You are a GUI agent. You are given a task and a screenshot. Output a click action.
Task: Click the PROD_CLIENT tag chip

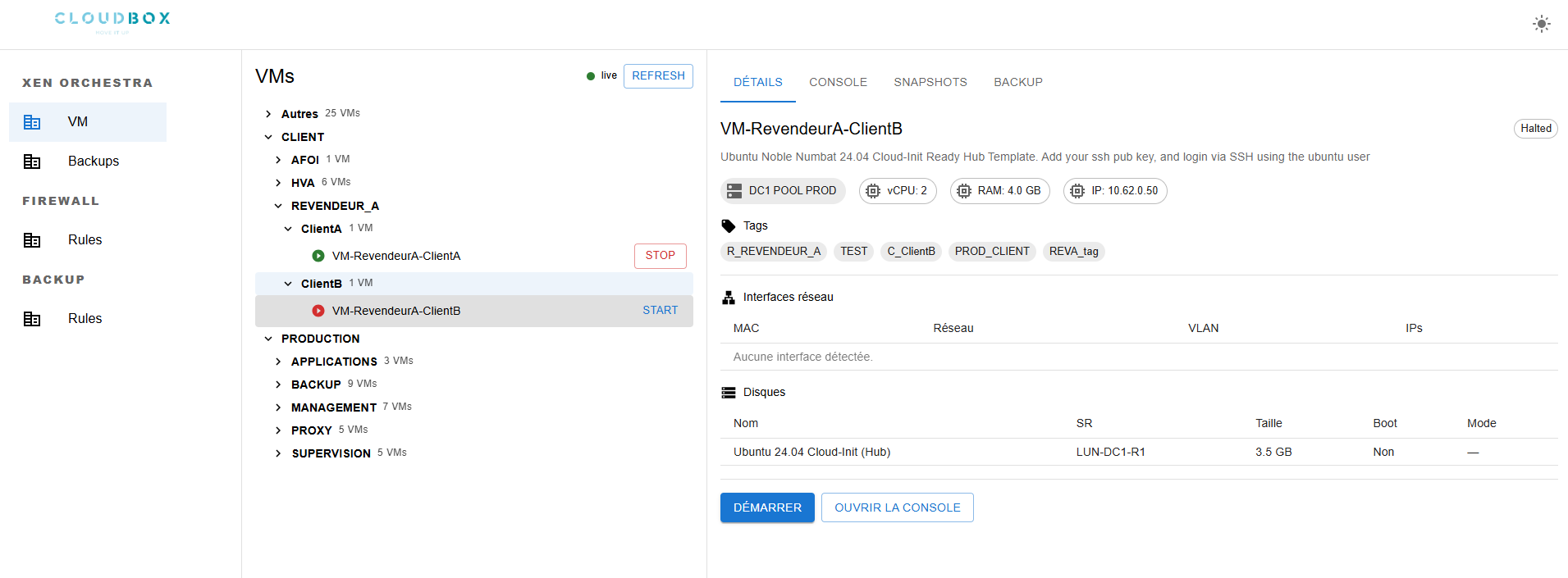click(991, 252)
